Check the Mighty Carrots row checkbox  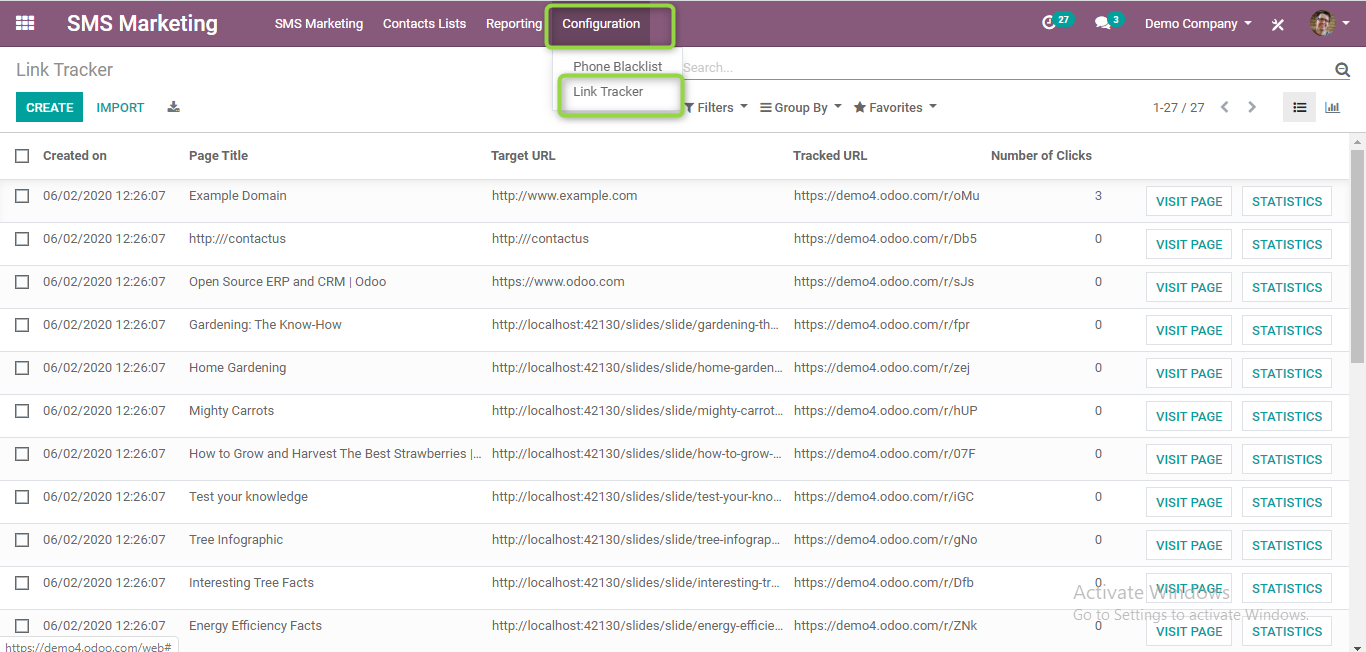(x=22, y=411)
